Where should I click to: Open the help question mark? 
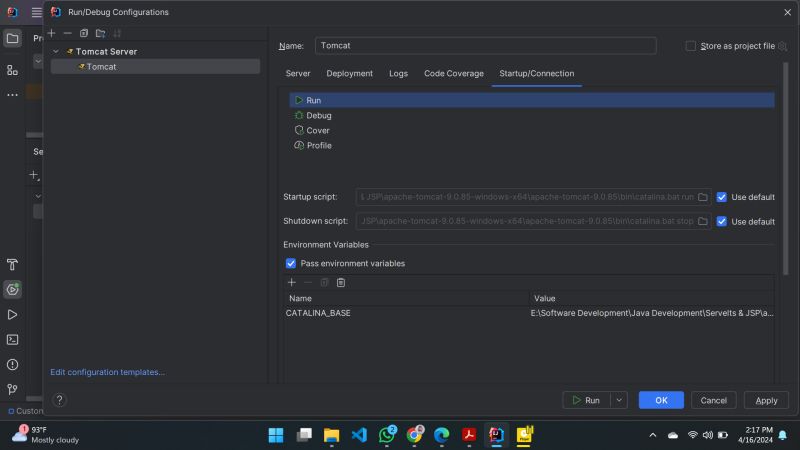[x=60, y=400]
